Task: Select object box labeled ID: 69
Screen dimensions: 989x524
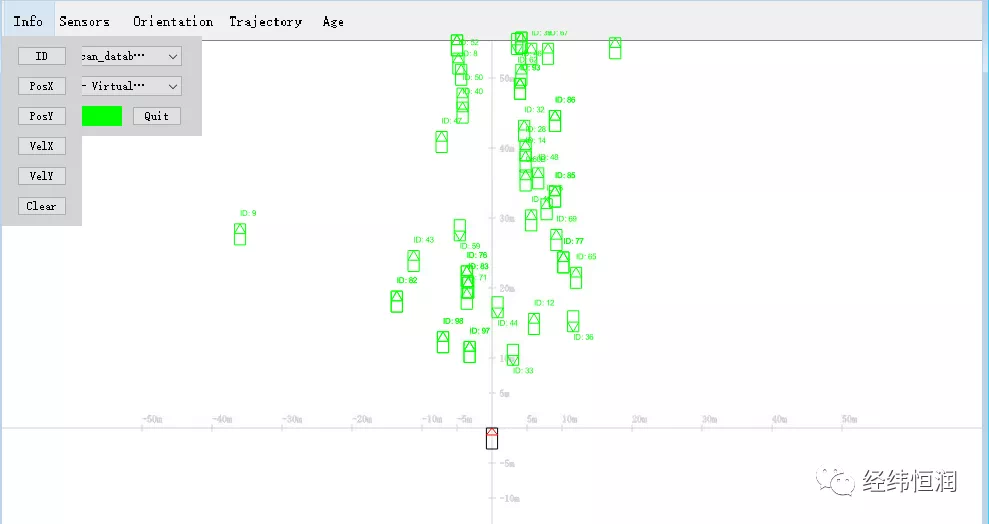Action: (556, 240)
